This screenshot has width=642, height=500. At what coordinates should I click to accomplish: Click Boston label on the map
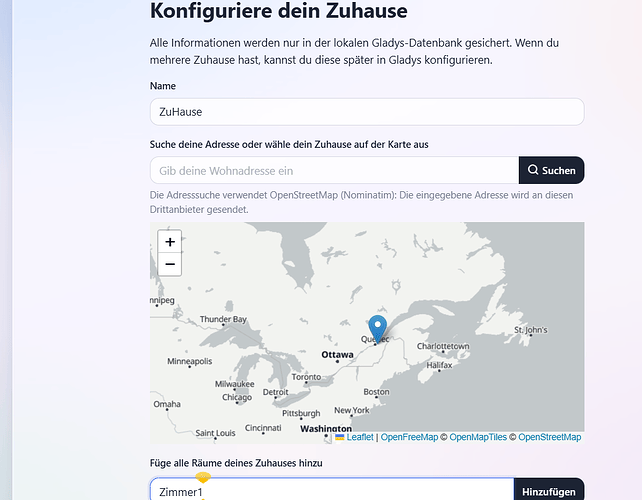[x=376, y=392]
